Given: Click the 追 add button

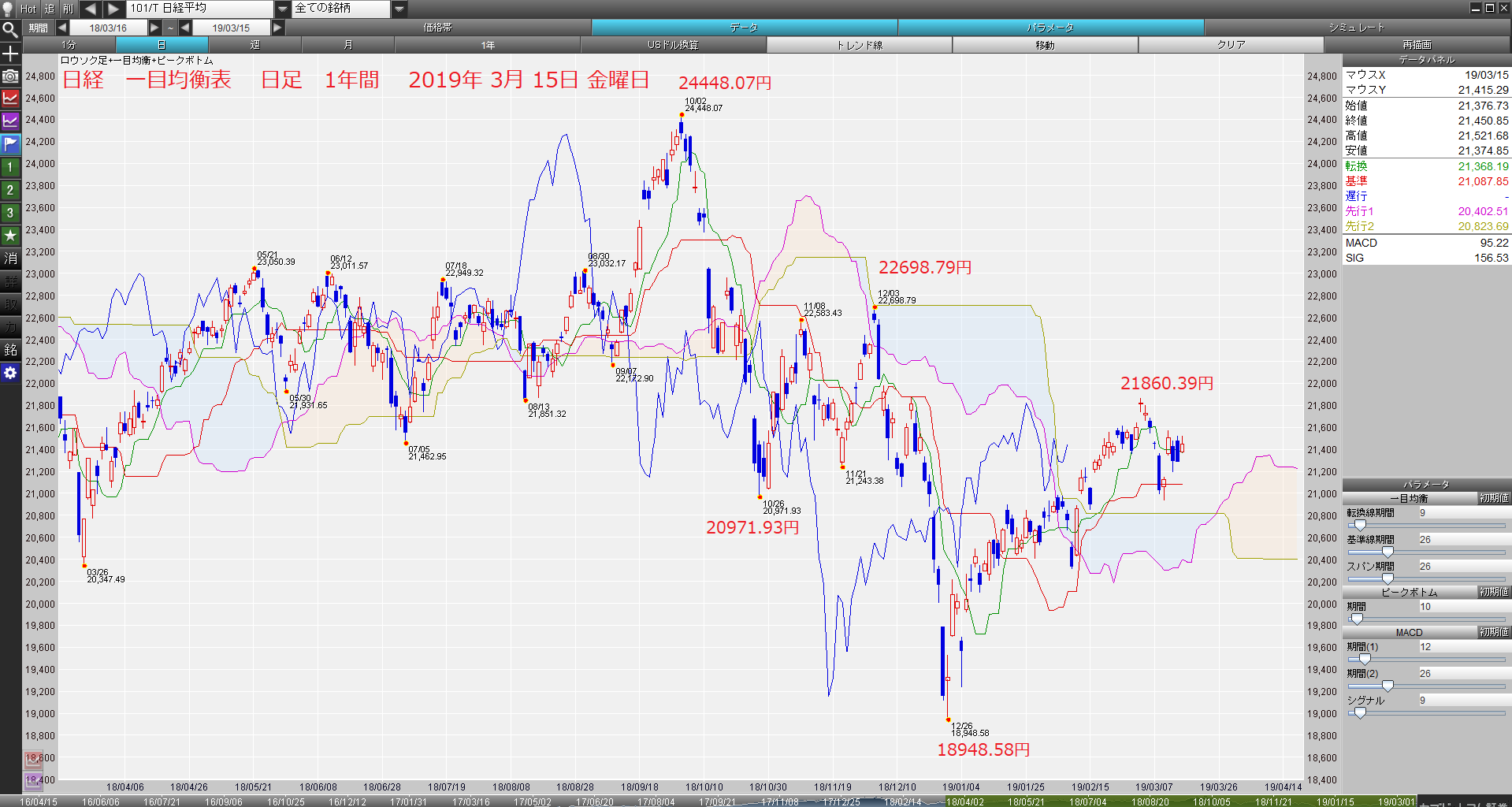Looking at the screenshot, I should [49, 9].
